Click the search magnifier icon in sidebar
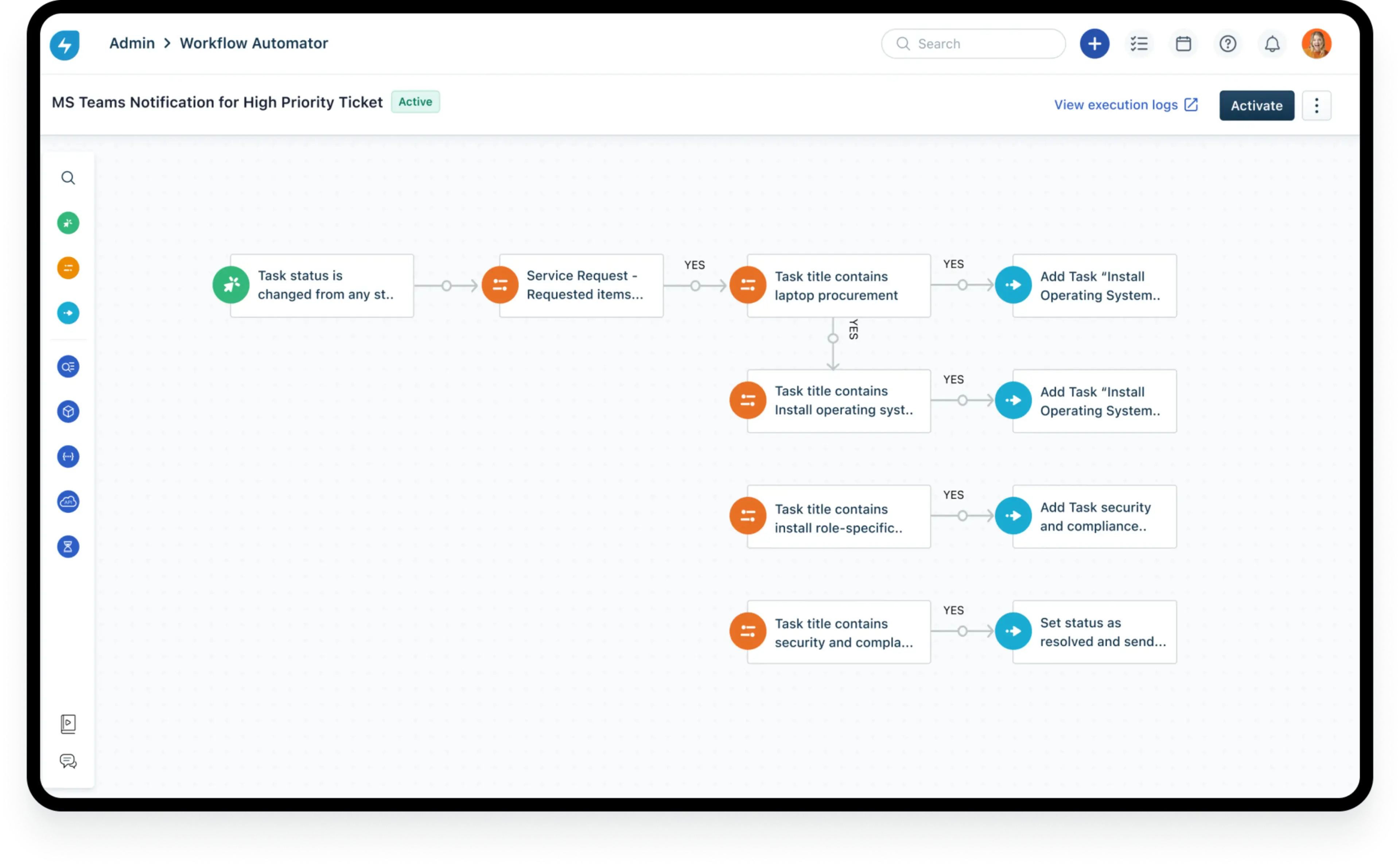1400x865 pixels. (x=68, y=177)
